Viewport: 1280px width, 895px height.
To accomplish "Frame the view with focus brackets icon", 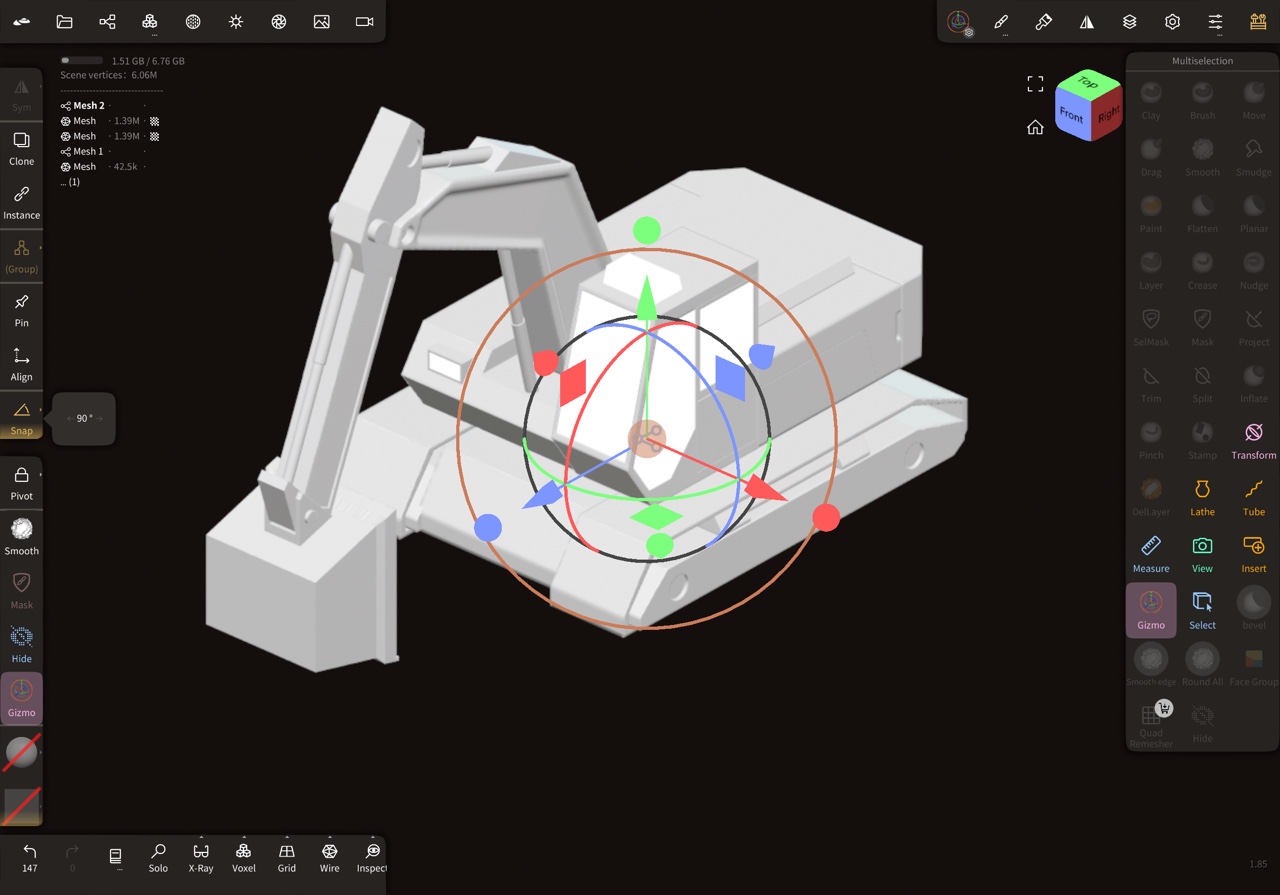I will (1035, 84).
